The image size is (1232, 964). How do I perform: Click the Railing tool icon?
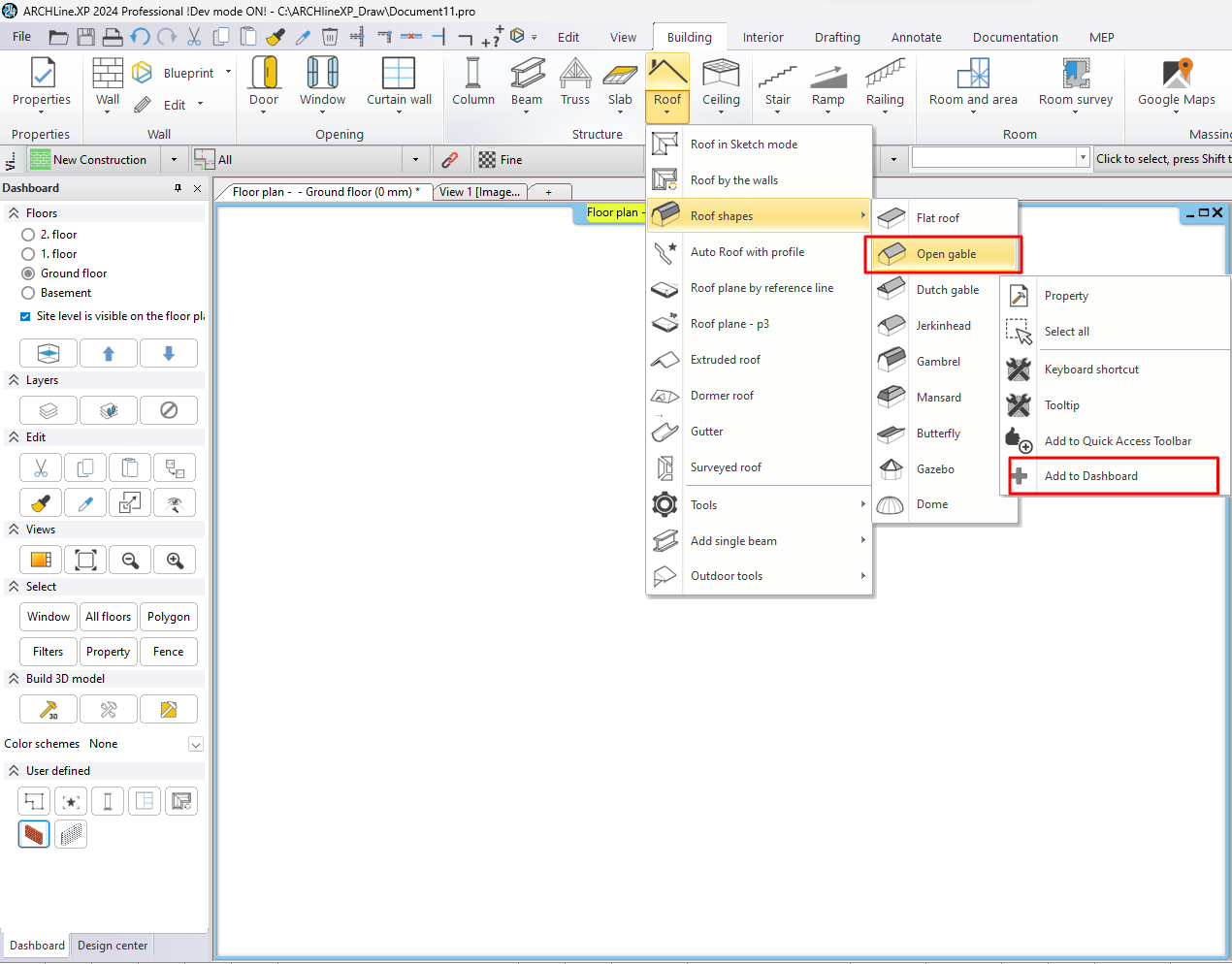pos(885,75)
